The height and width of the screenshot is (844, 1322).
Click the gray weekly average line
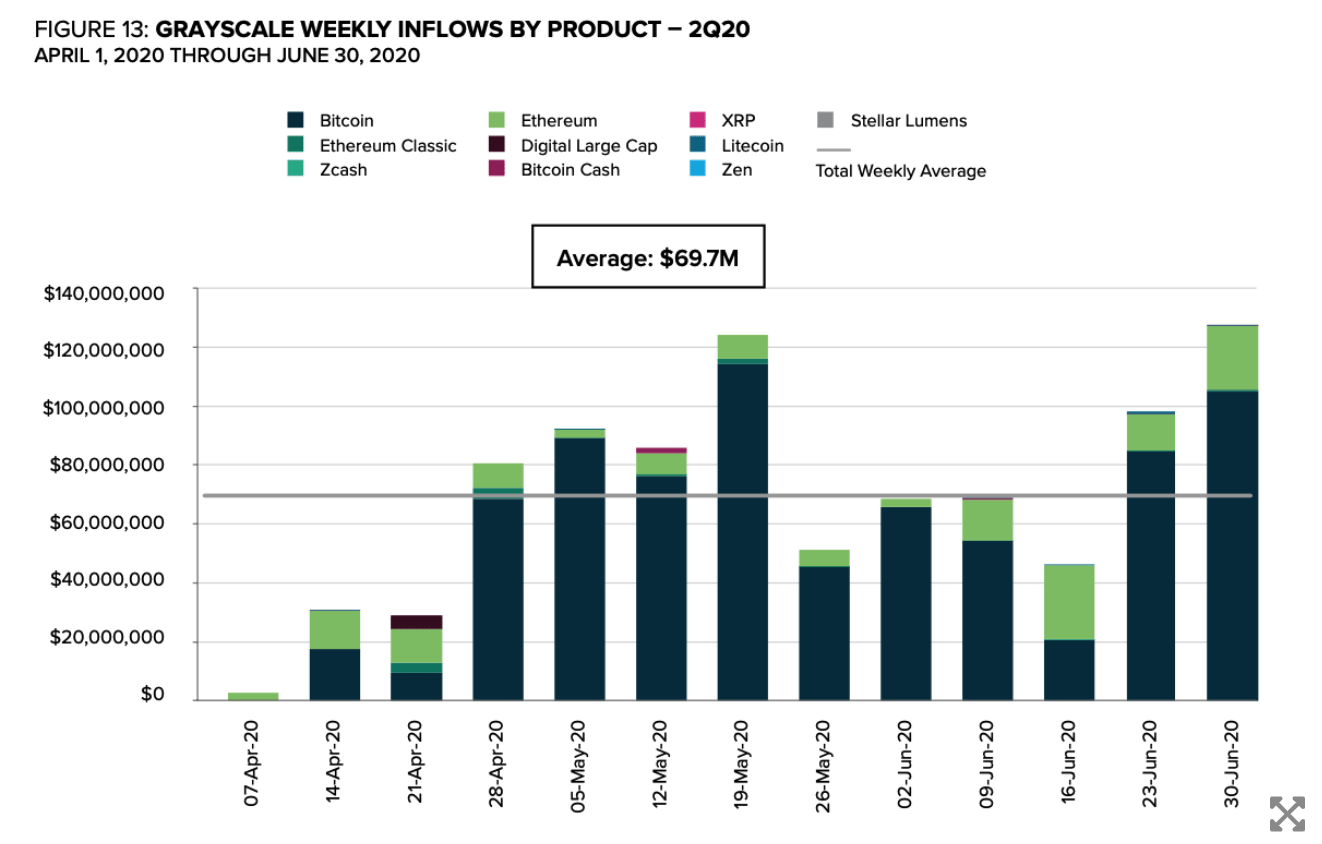tap(727, 495)
